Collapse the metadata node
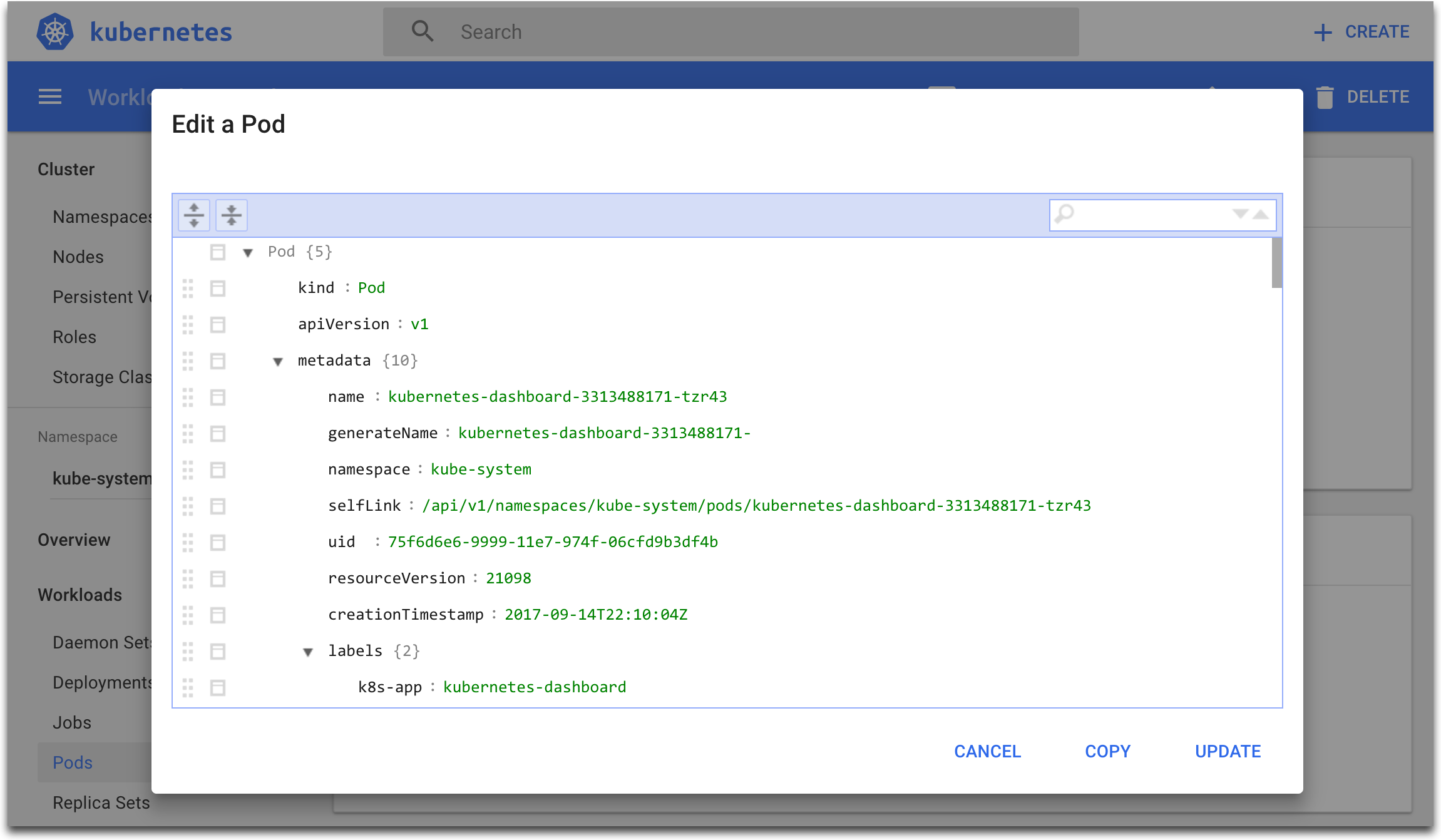1441x840 pixels. [278, 362]
